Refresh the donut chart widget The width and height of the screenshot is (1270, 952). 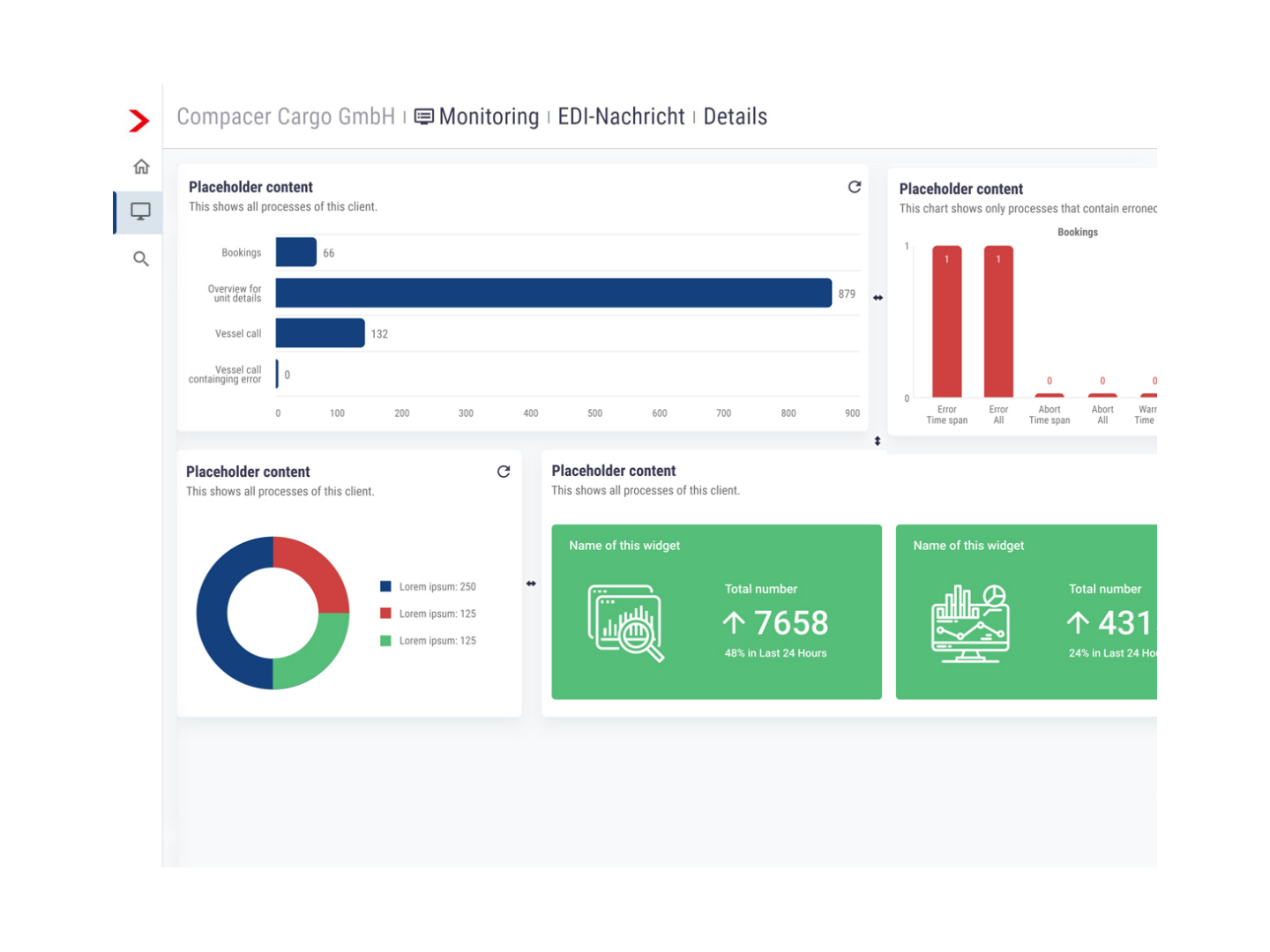pos(504,472)
